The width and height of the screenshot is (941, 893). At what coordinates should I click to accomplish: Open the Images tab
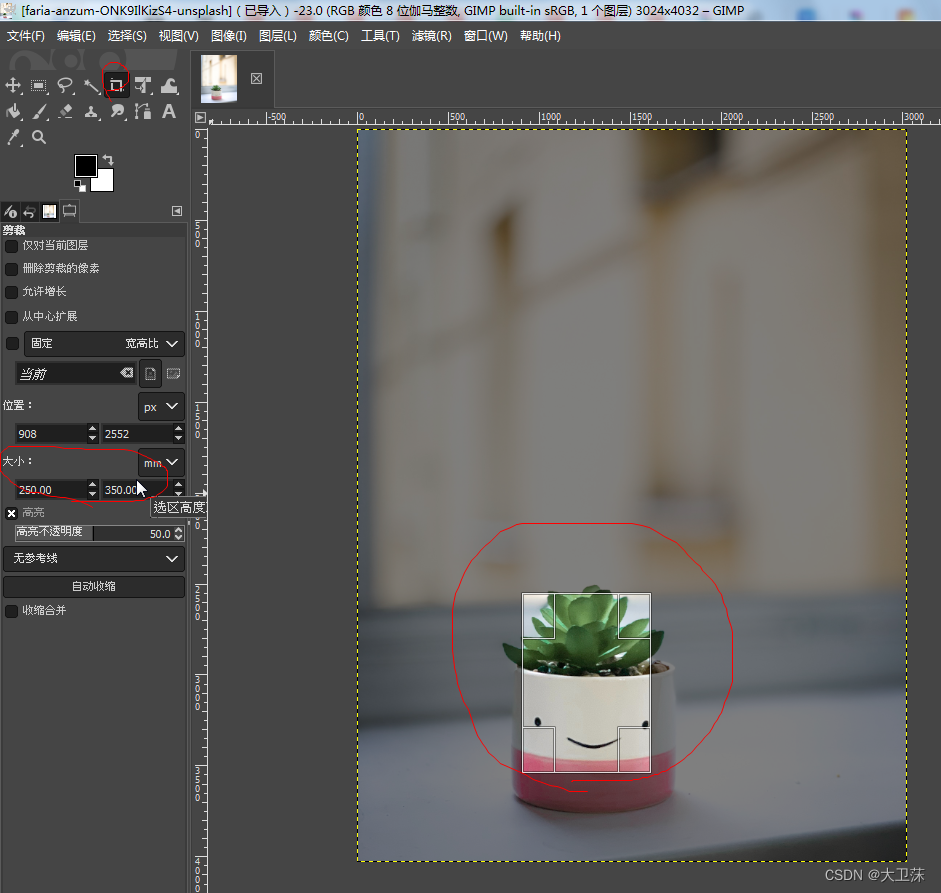click(x=49, y=211)
